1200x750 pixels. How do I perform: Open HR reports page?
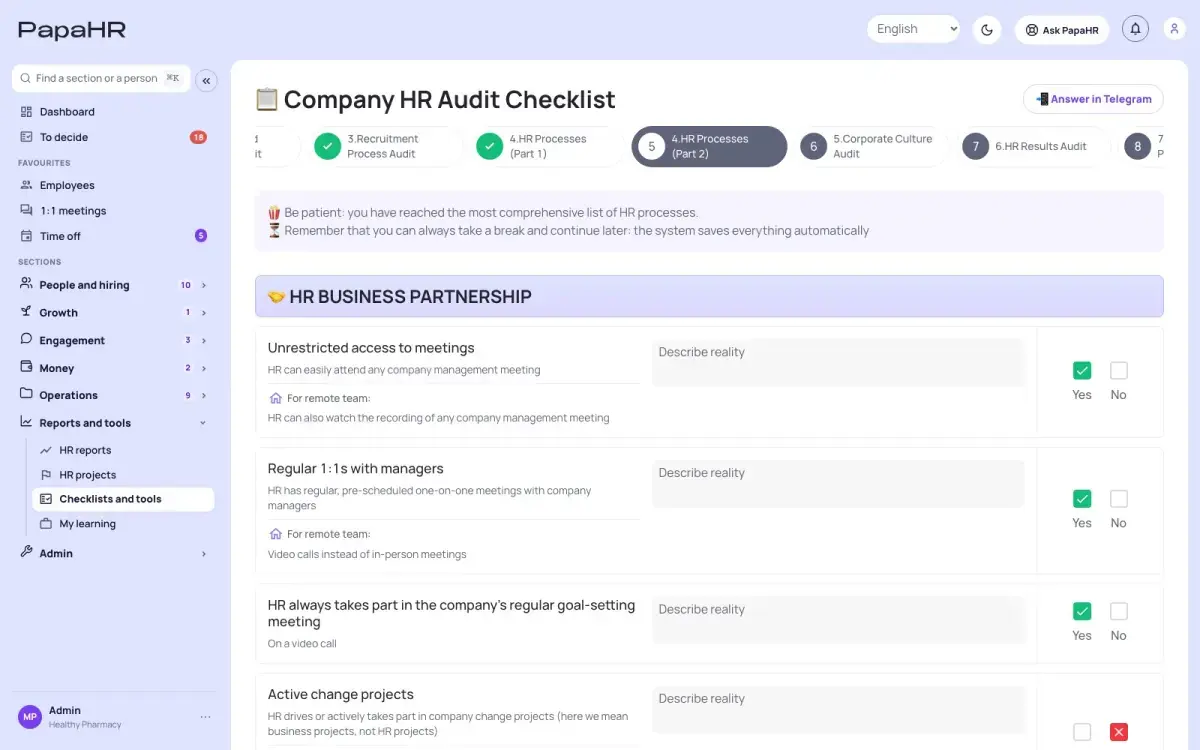tap(85, 450)
